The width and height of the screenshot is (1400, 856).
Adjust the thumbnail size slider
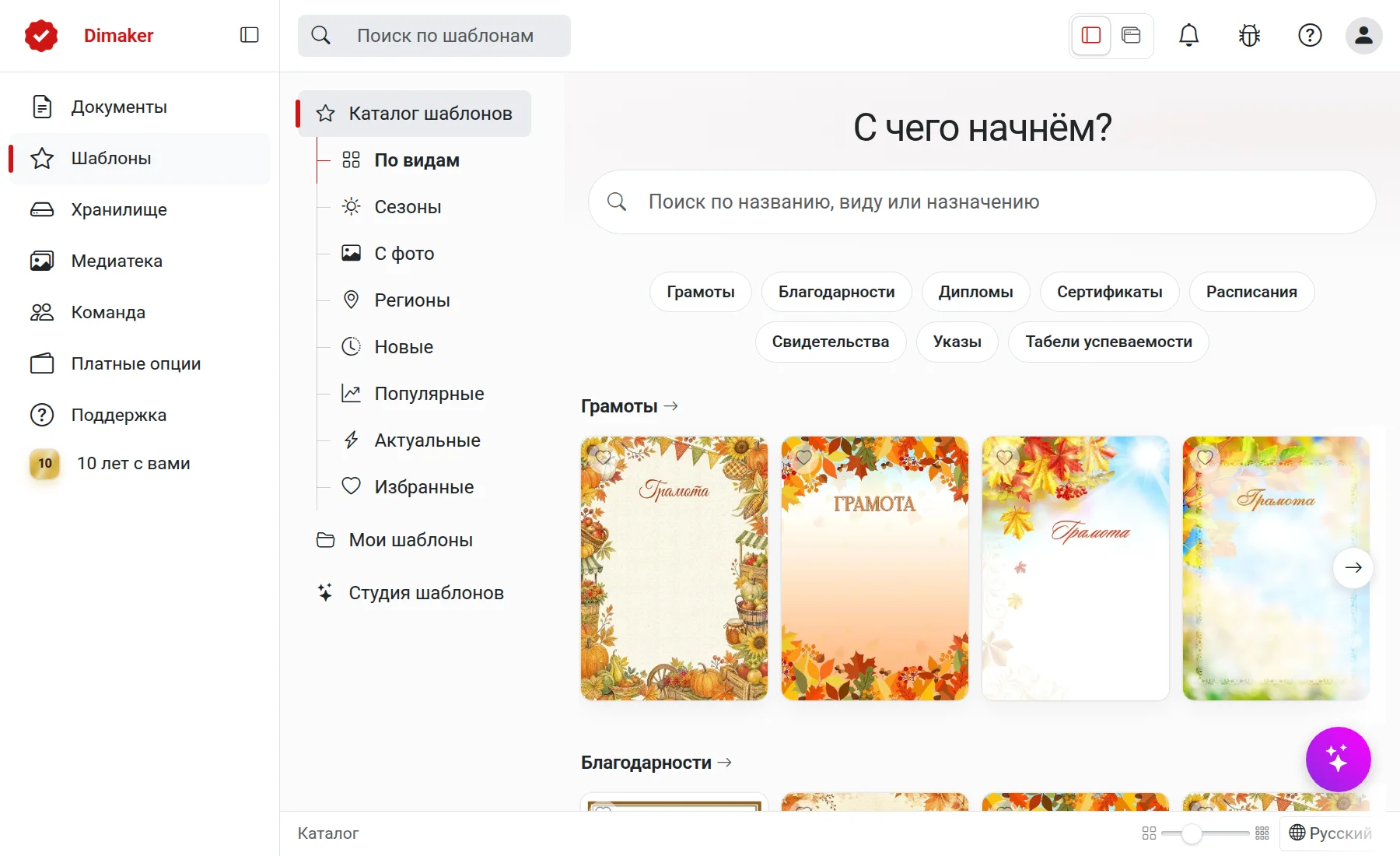tap(1206, 833)
